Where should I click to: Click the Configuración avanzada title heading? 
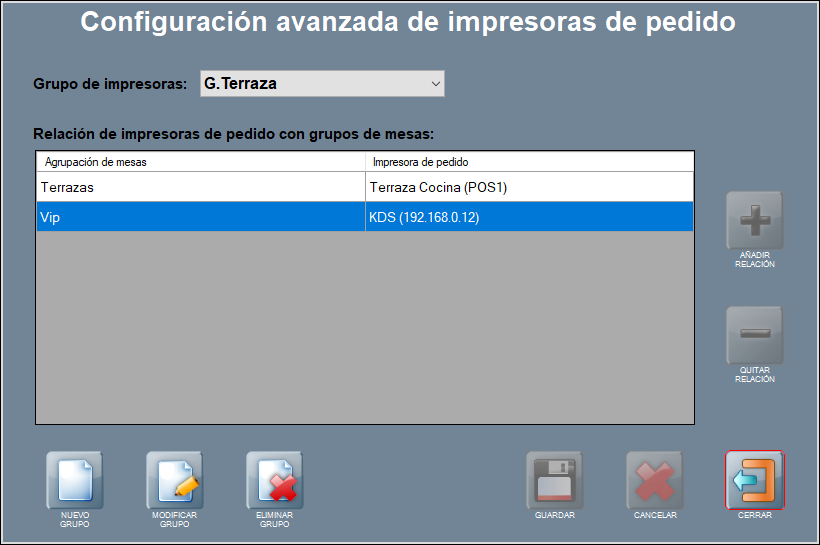(408, 22)
